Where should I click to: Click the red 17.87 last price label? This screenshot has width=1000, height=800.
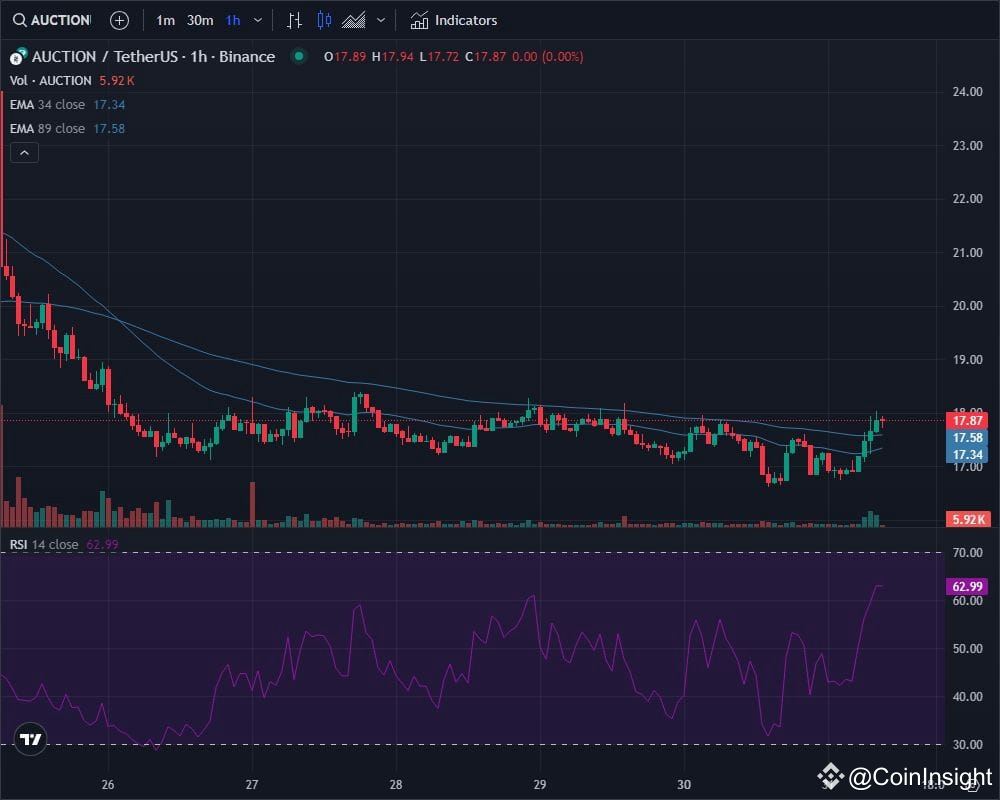pos(967,420)
